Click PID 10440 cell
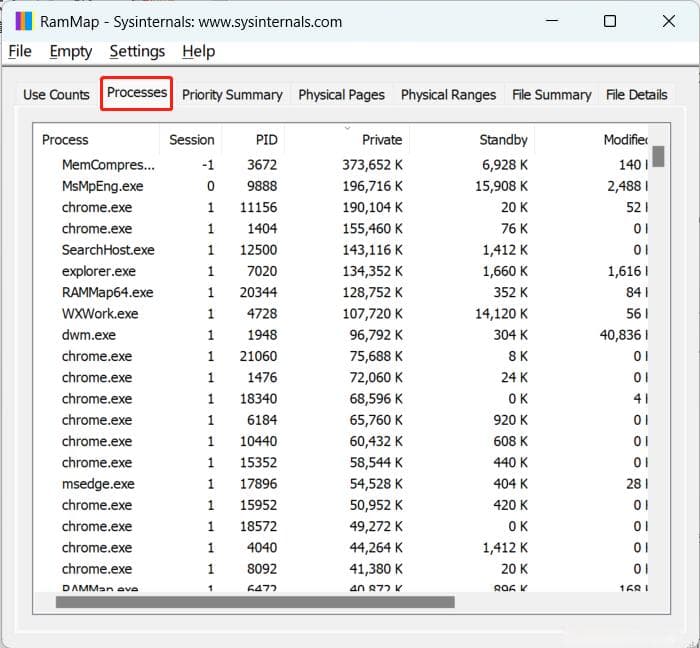The width and height of the screenshot is (700, 648). coord(258,441)
